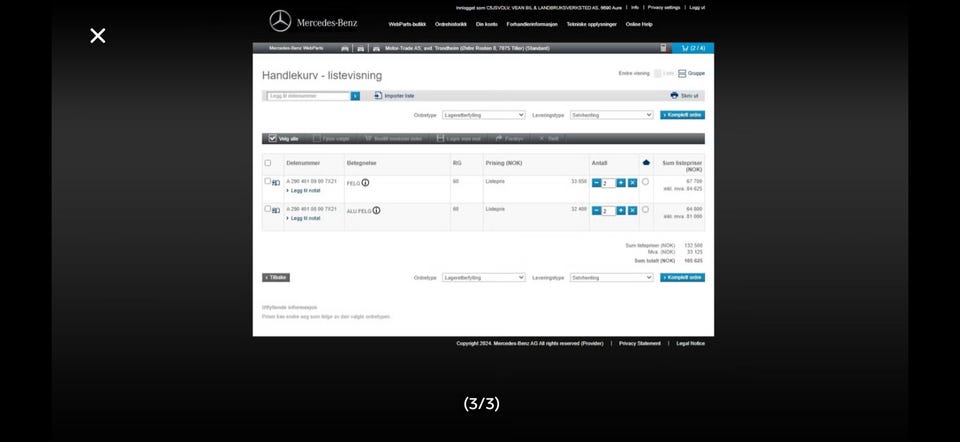Screen dimensions: 960x442
Task: Toggle the select-all checkbox in the table header
Action: pyautogui.click(x=268, y=163)
